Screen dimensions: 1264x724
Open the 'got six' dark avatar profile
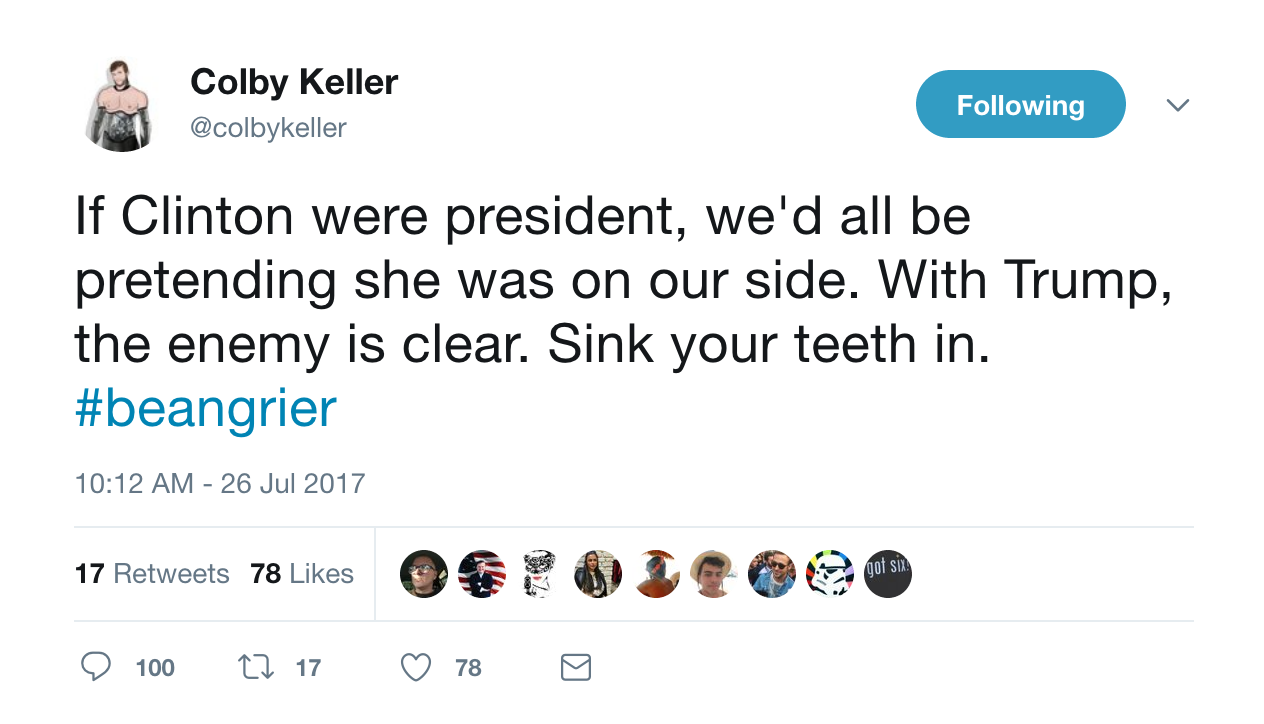(888, 574)
